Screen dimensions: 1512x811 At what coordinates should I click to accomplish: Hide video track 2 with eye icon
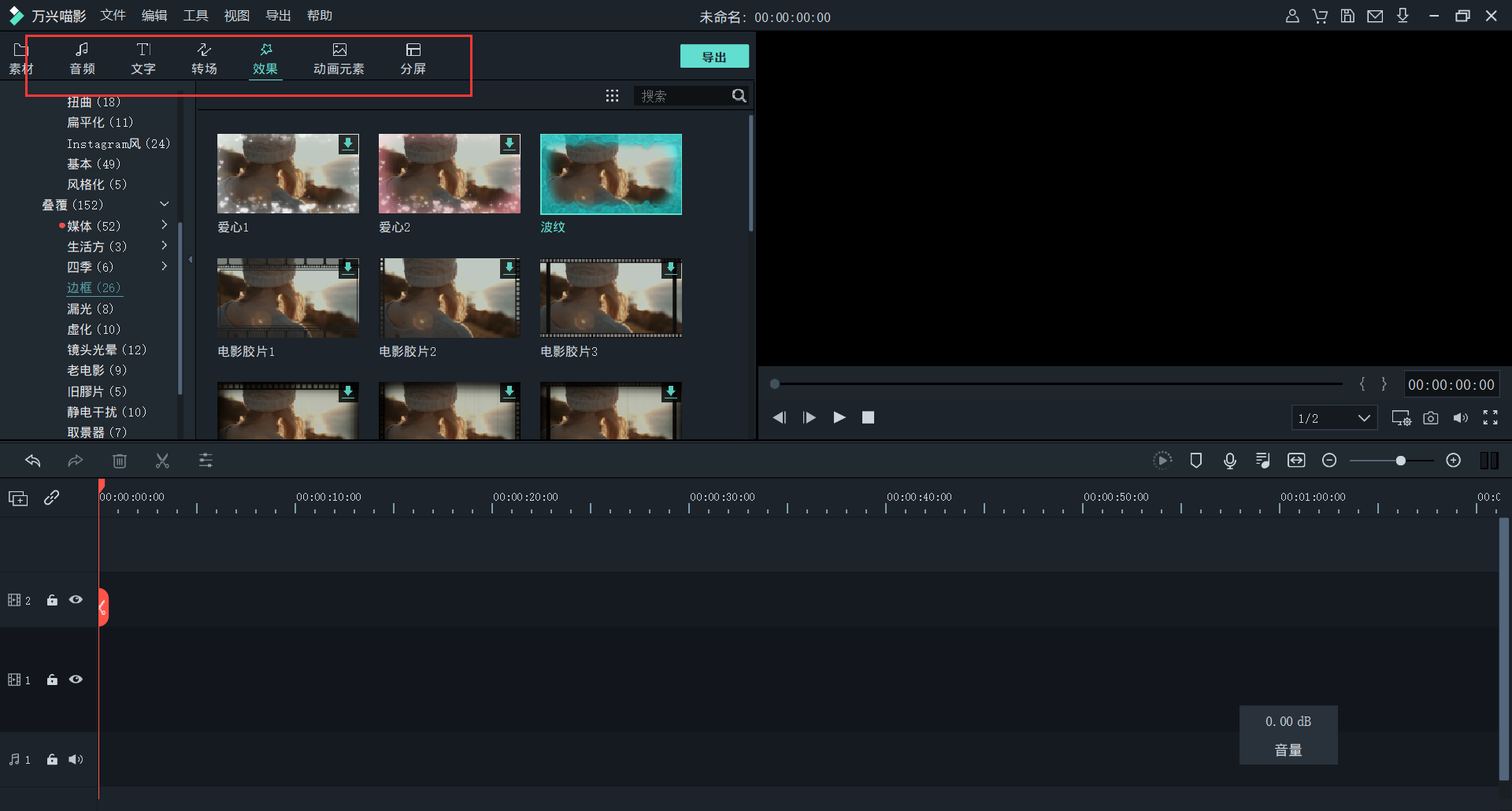[x=76, y=600]
